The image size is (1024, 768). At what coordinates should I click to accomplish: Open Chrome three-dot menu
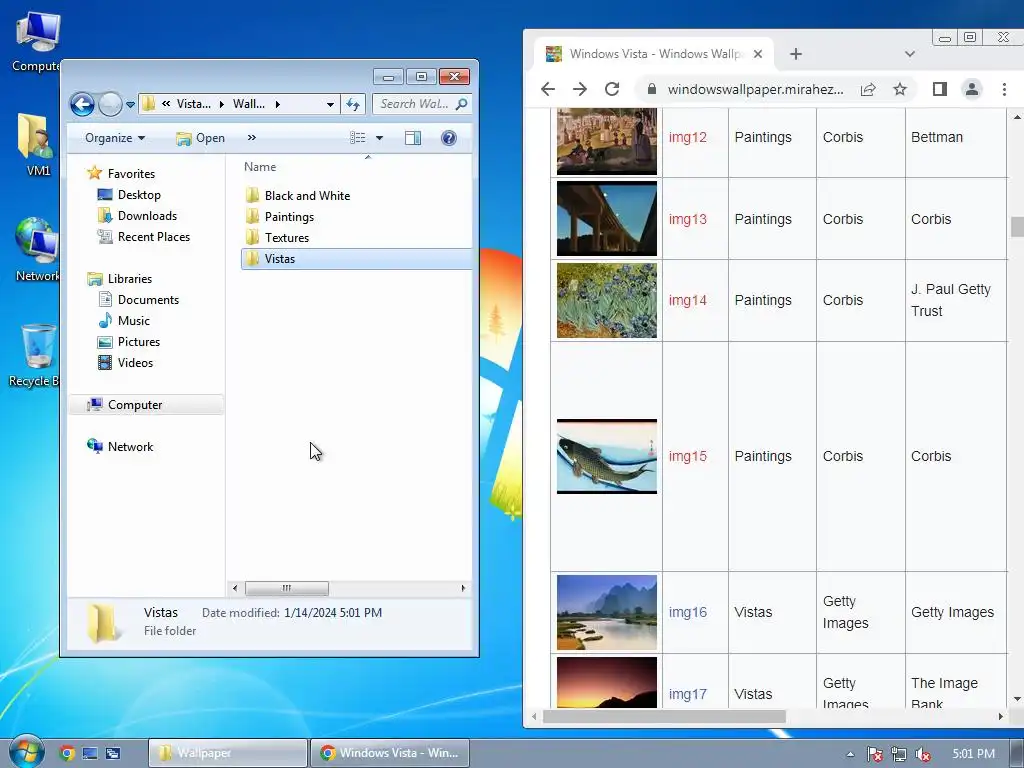pyautogui.click(x=1004, y=89)
